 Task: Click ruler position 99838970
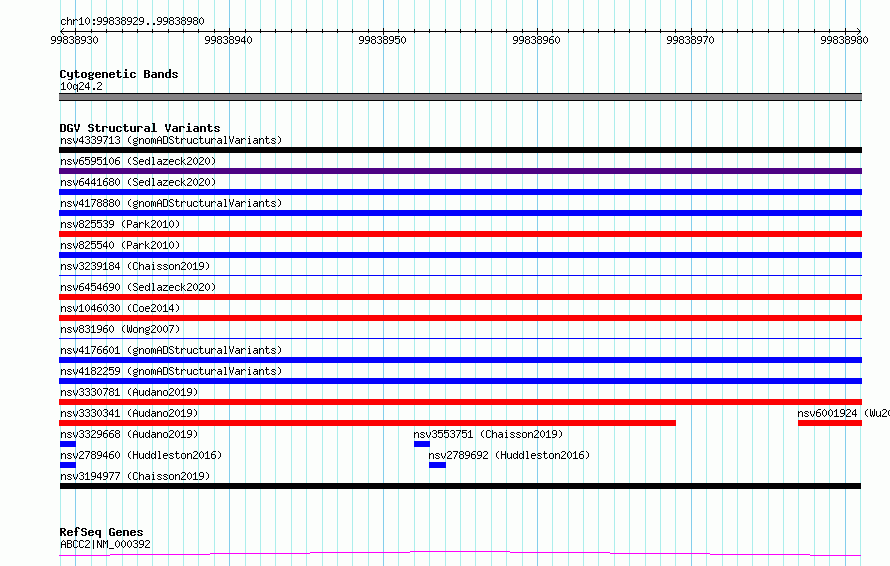point(690,40)
